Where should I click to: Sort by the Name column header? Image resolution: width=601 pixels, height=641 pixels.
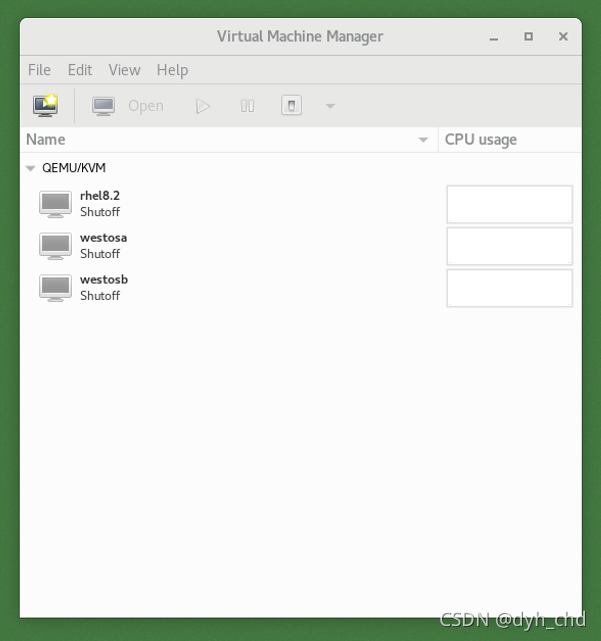point(229,139)
